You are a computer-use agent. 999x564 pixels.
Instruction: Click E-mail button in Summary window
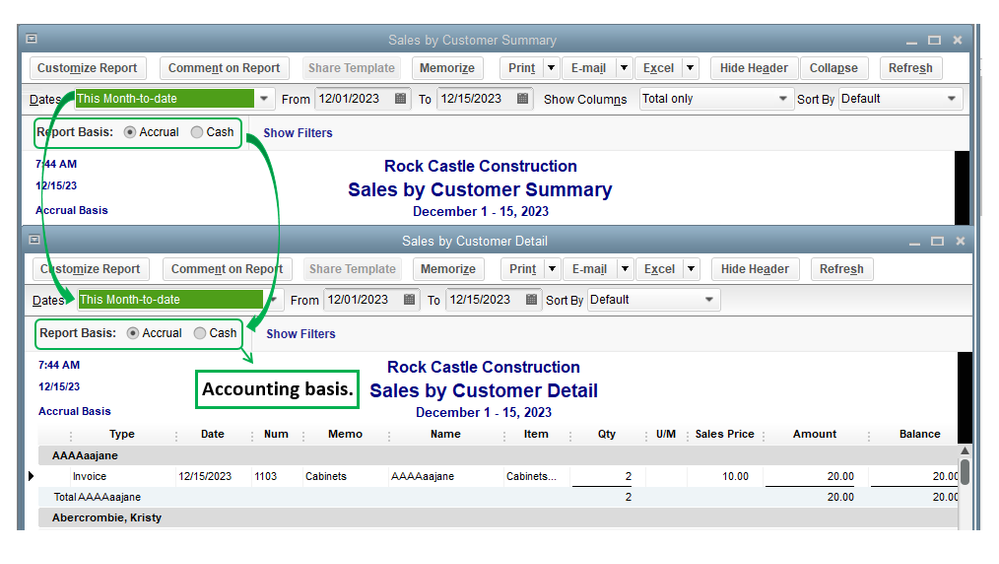589,68
